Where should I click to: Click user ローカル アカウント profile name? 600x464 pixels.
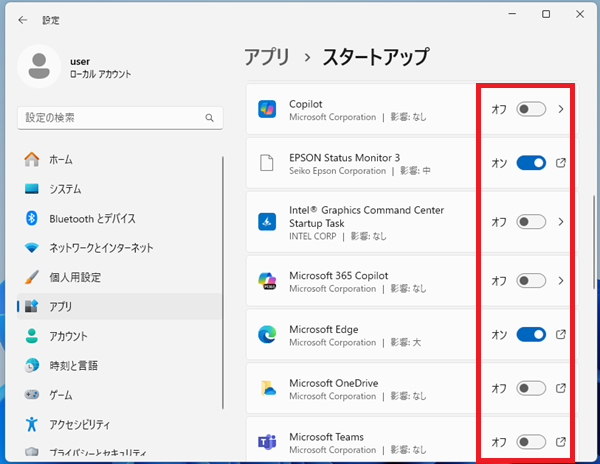100,68
